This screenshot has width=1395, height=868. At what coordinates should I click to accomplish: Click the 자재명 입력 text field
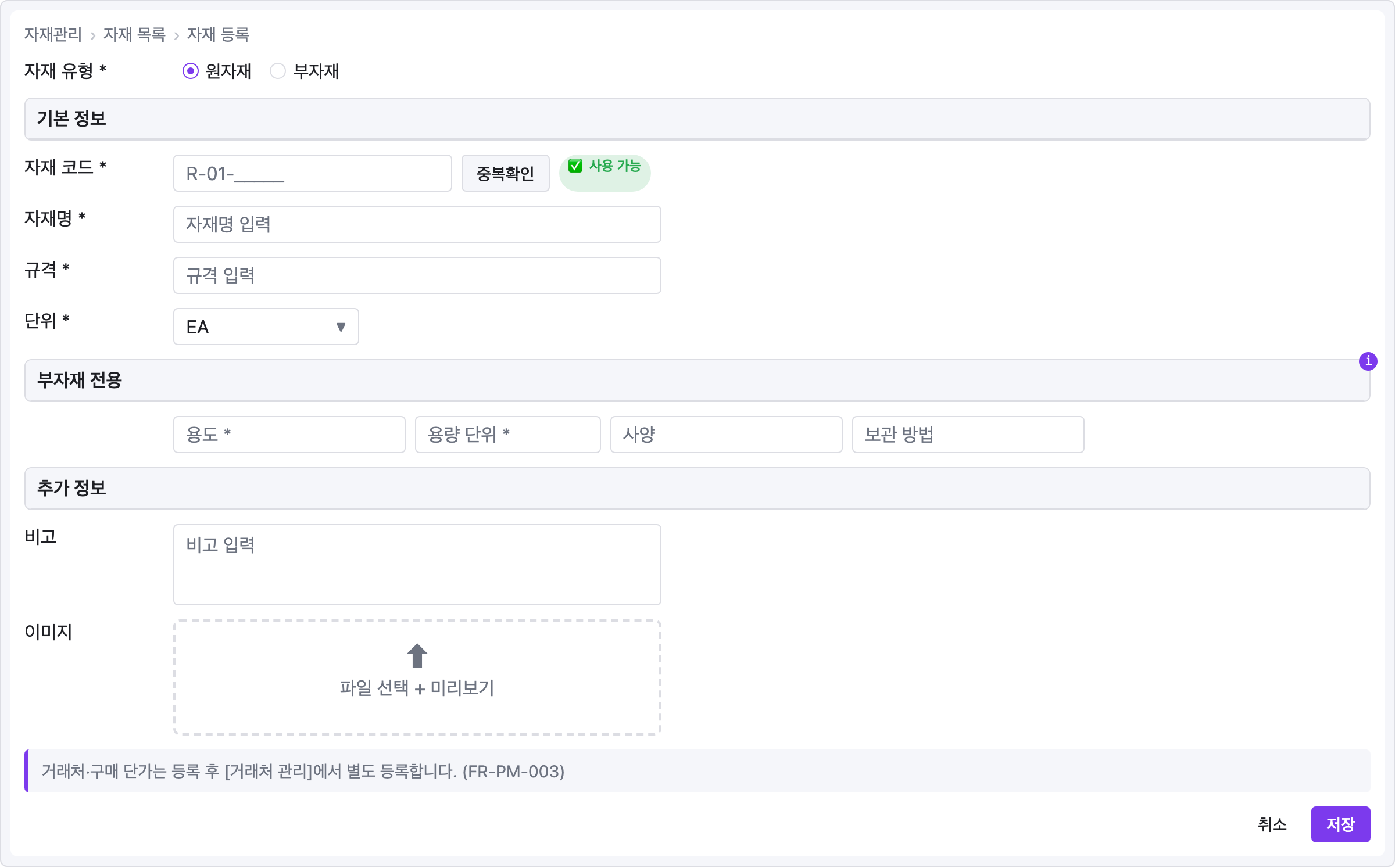417,224
